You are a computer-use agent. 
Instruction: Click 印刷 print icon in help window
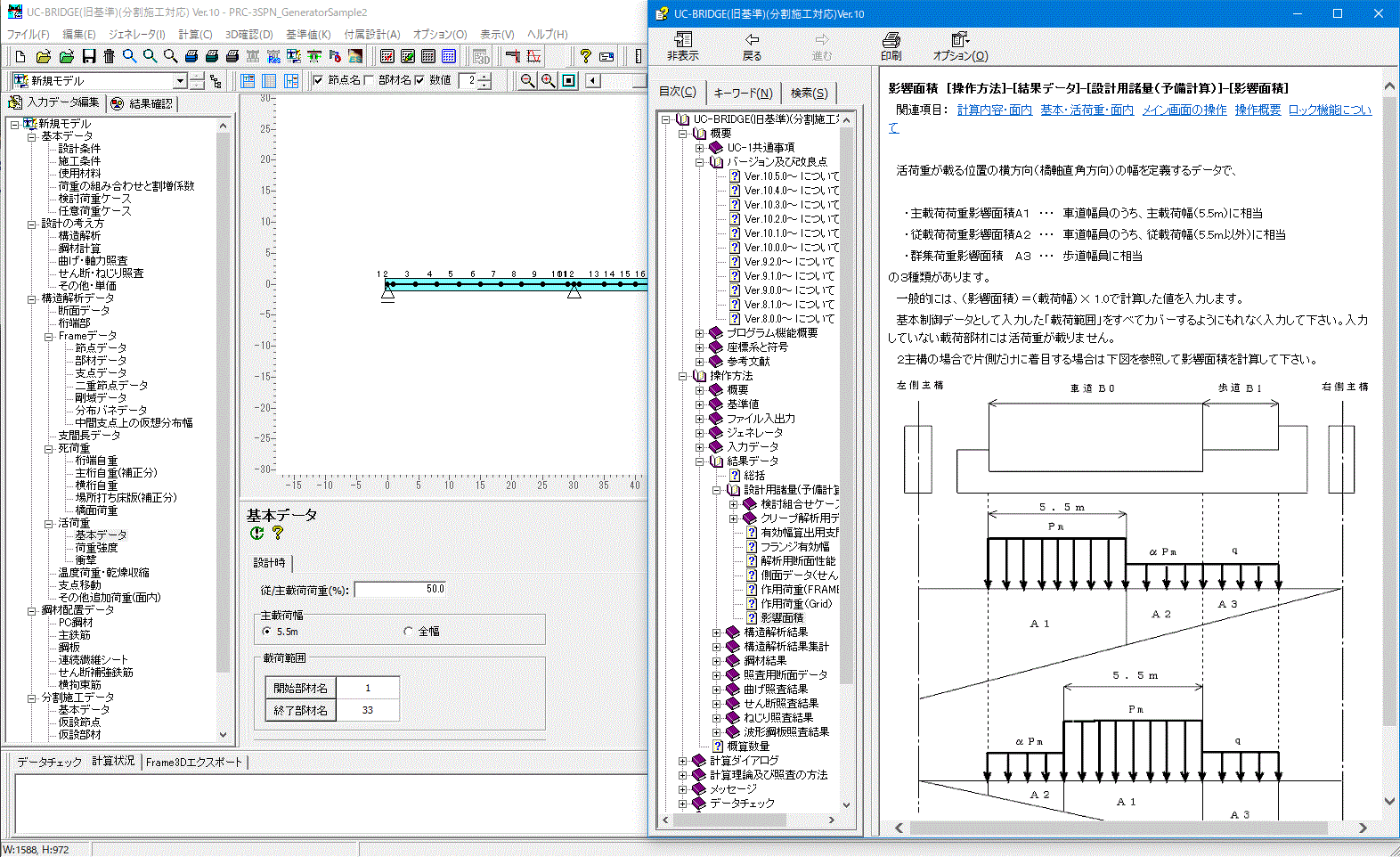(891, 46)
